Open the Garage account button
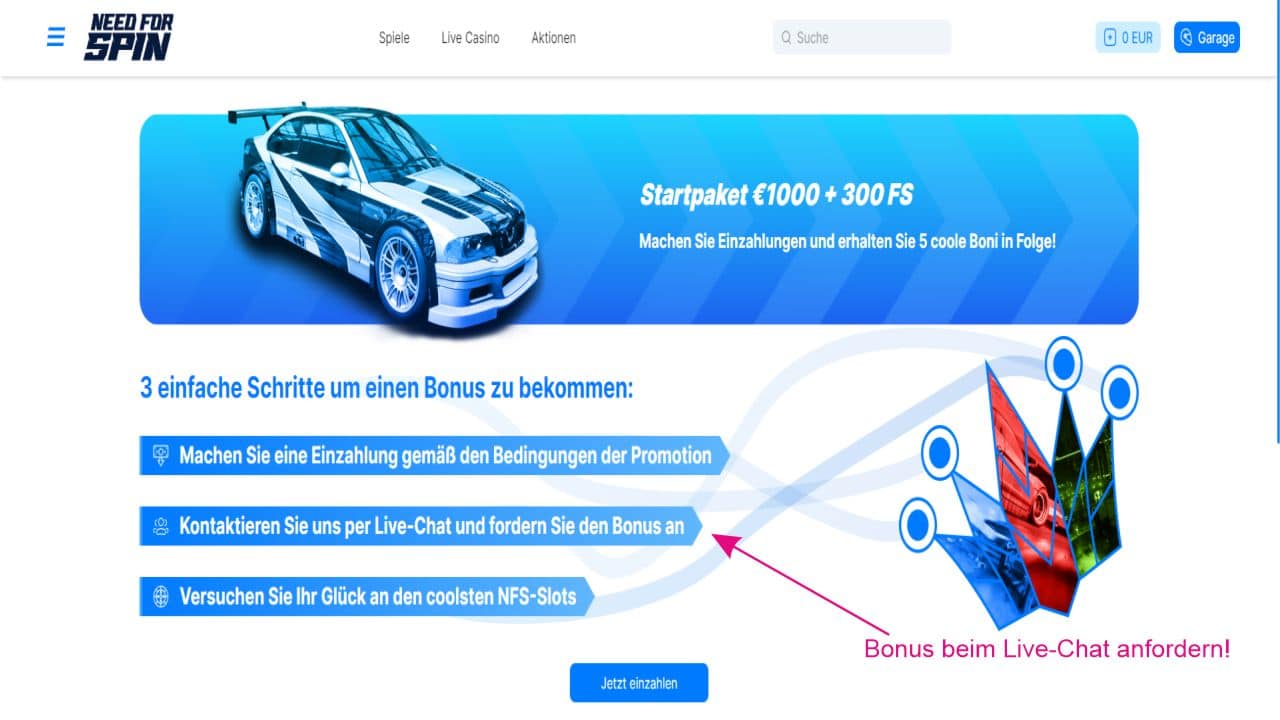 pos(1207,38)
